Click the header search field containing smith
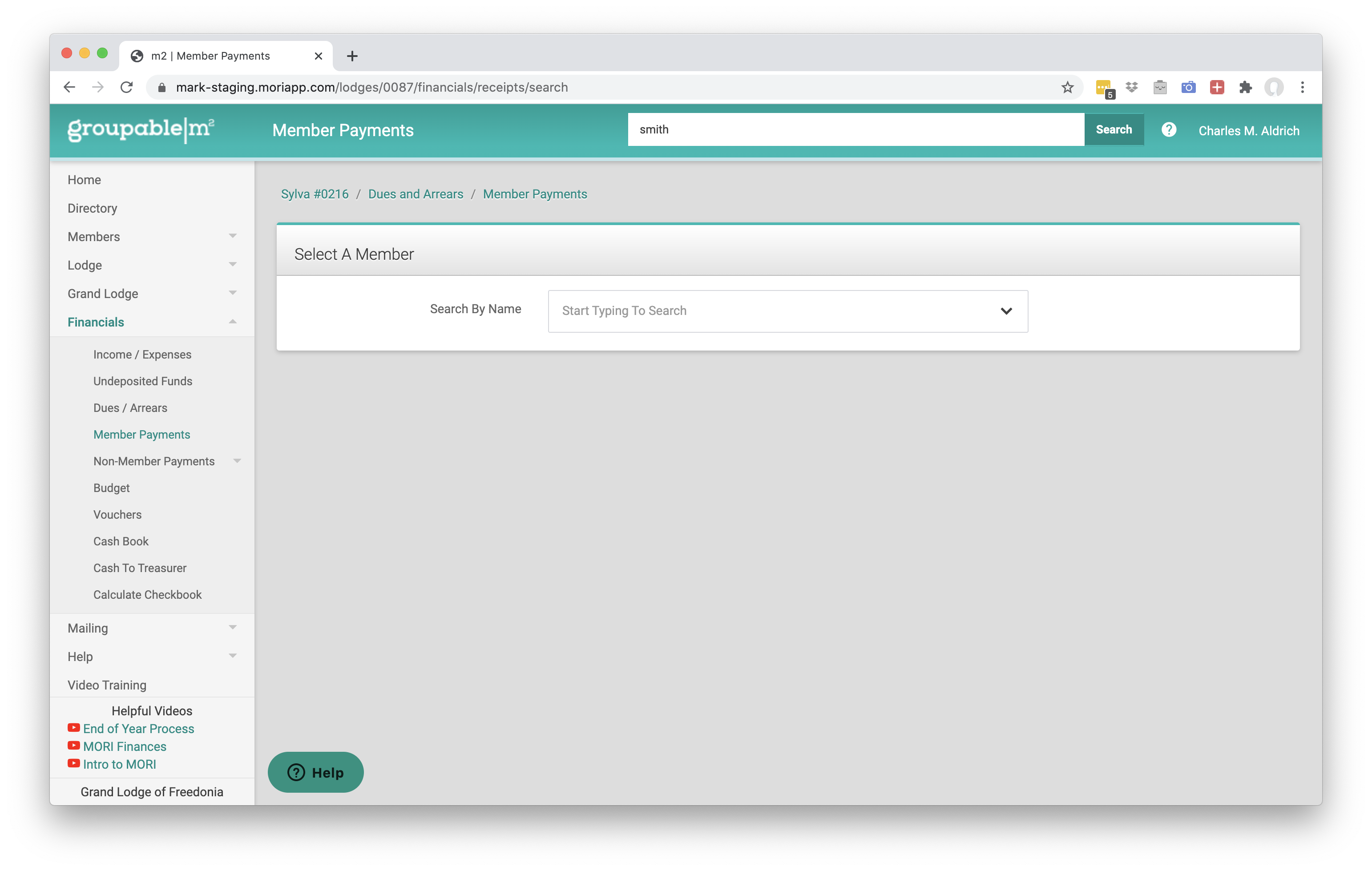 856,129
